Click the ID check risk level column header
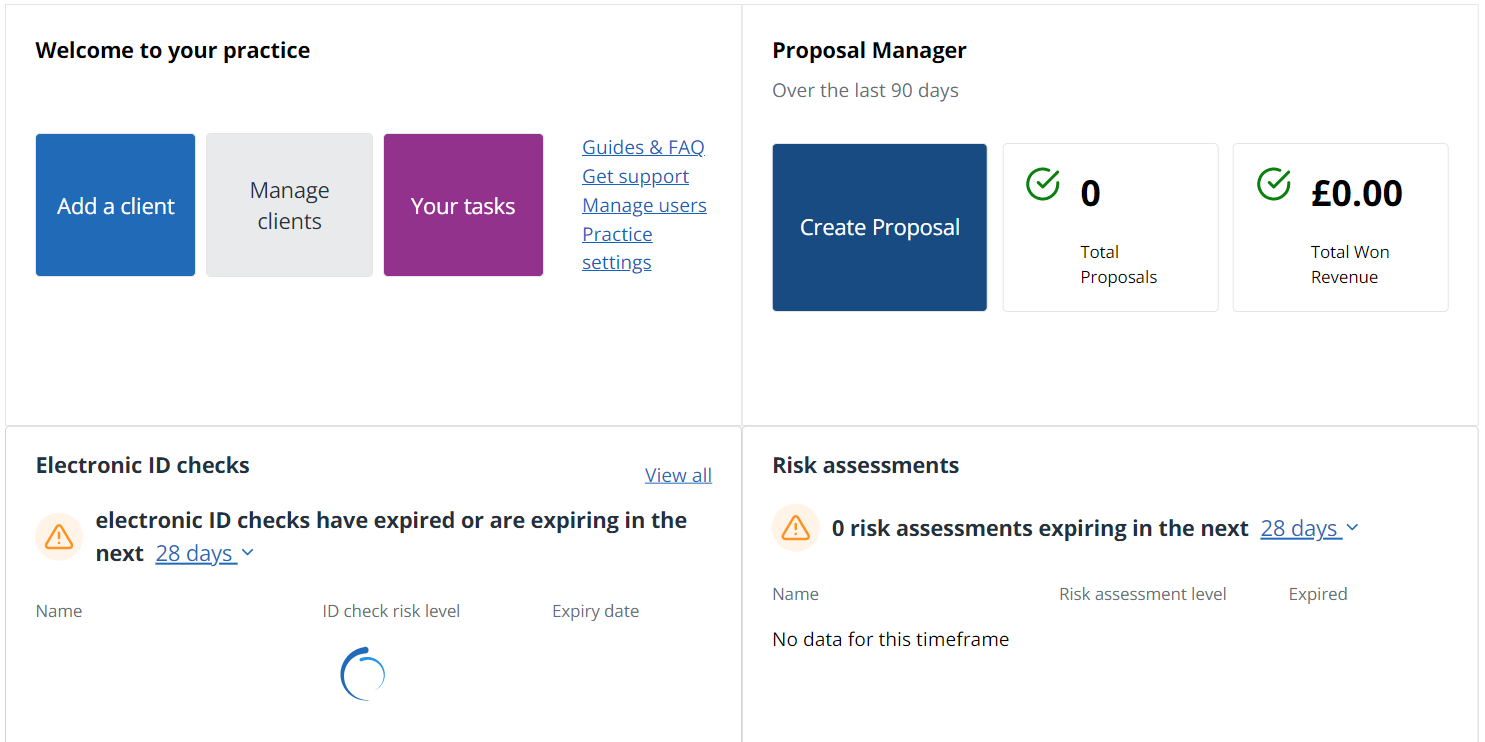Screen dimensions: 1485x742 391,611
